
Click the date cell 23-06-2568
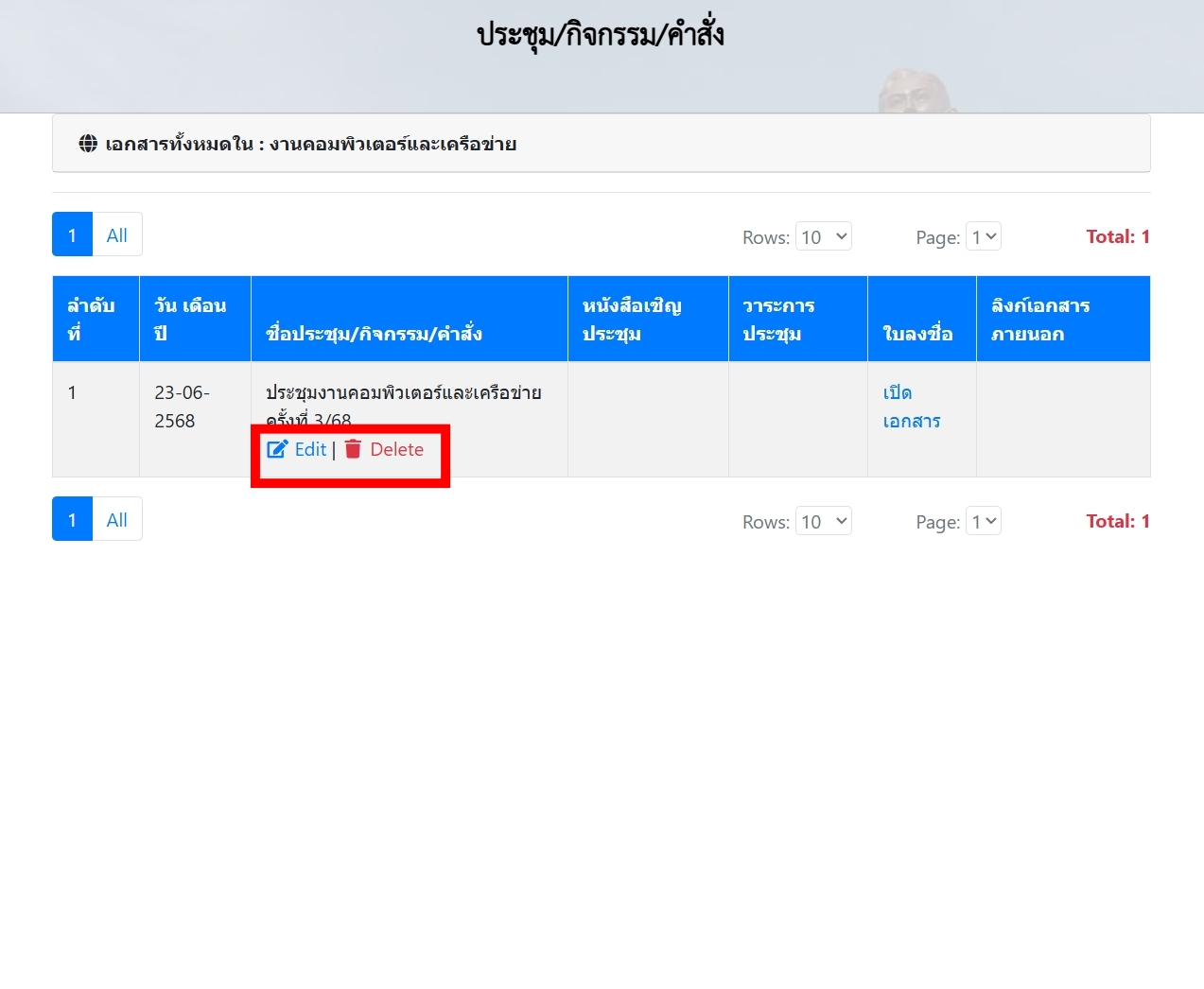pyautogui.click(x=182, y=407)
